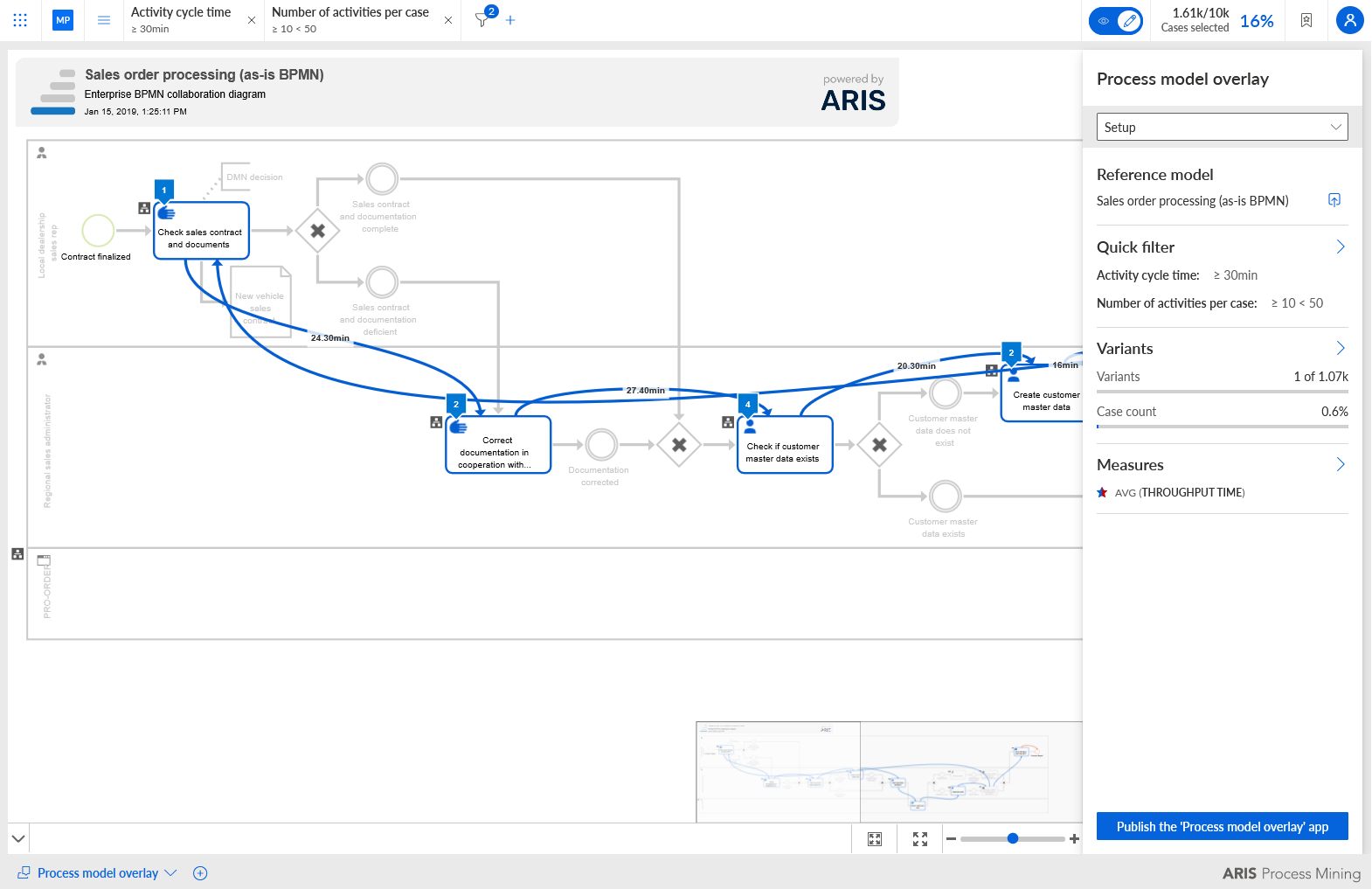Click the DMN decision annotation
1372x889 pixels.
click(x=253, y=177)
